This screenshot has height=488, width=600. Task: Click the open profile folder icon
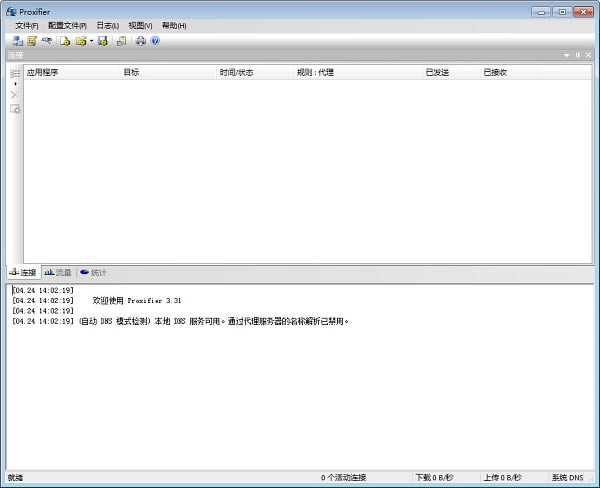(81, 41)
